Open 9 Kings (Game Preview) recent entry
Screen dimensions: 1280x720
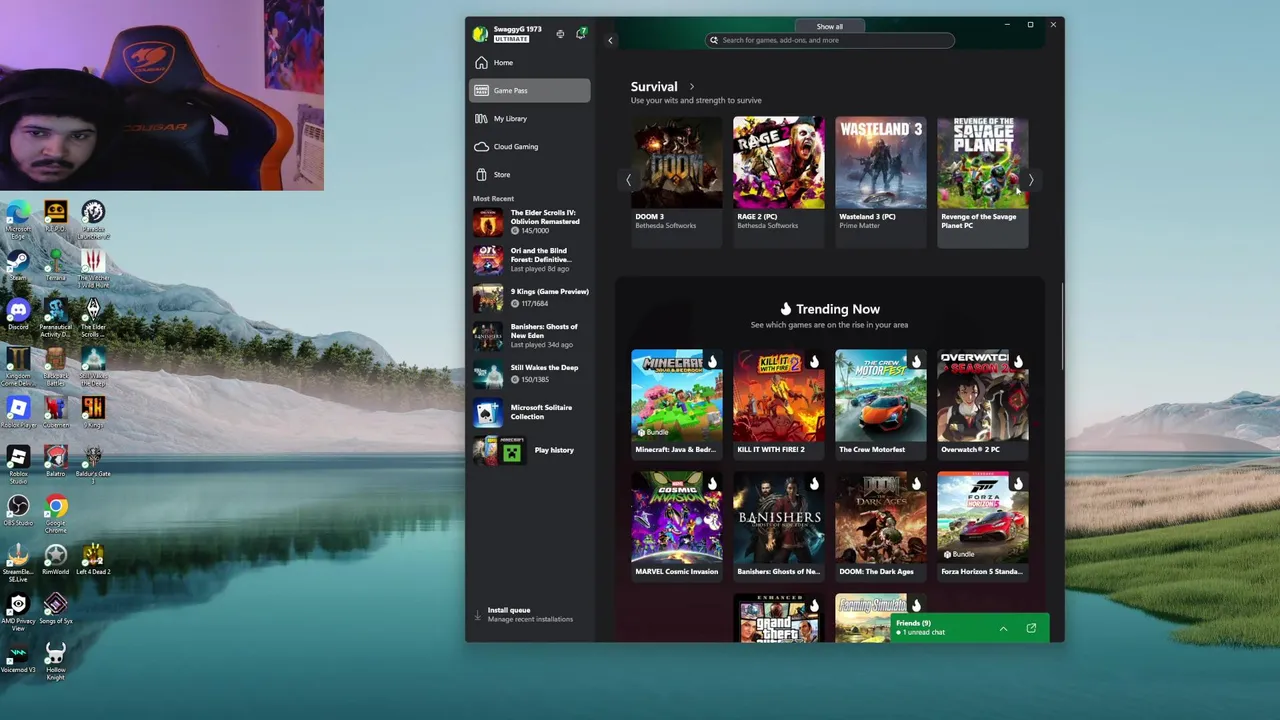point(530,298)
